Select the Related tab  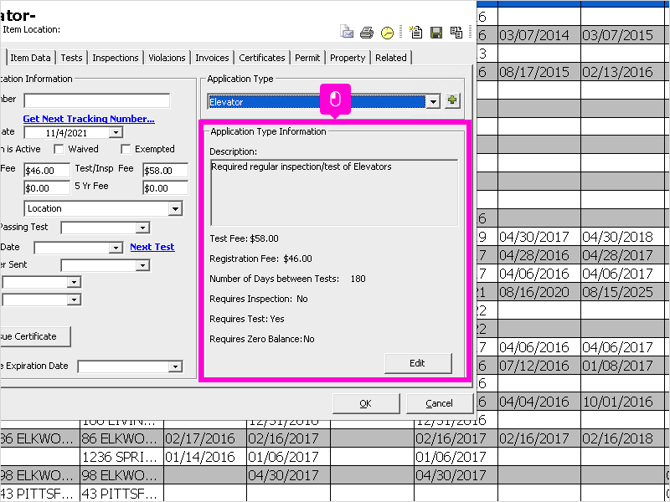[391, 57]
